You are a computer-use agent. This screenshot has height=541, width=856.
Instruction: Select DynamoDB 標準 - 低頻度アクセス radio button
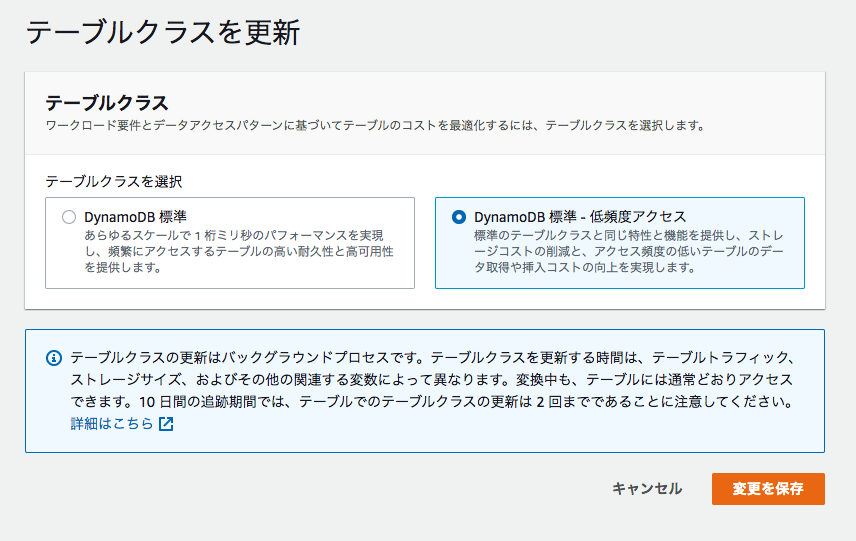click(459, 217)
